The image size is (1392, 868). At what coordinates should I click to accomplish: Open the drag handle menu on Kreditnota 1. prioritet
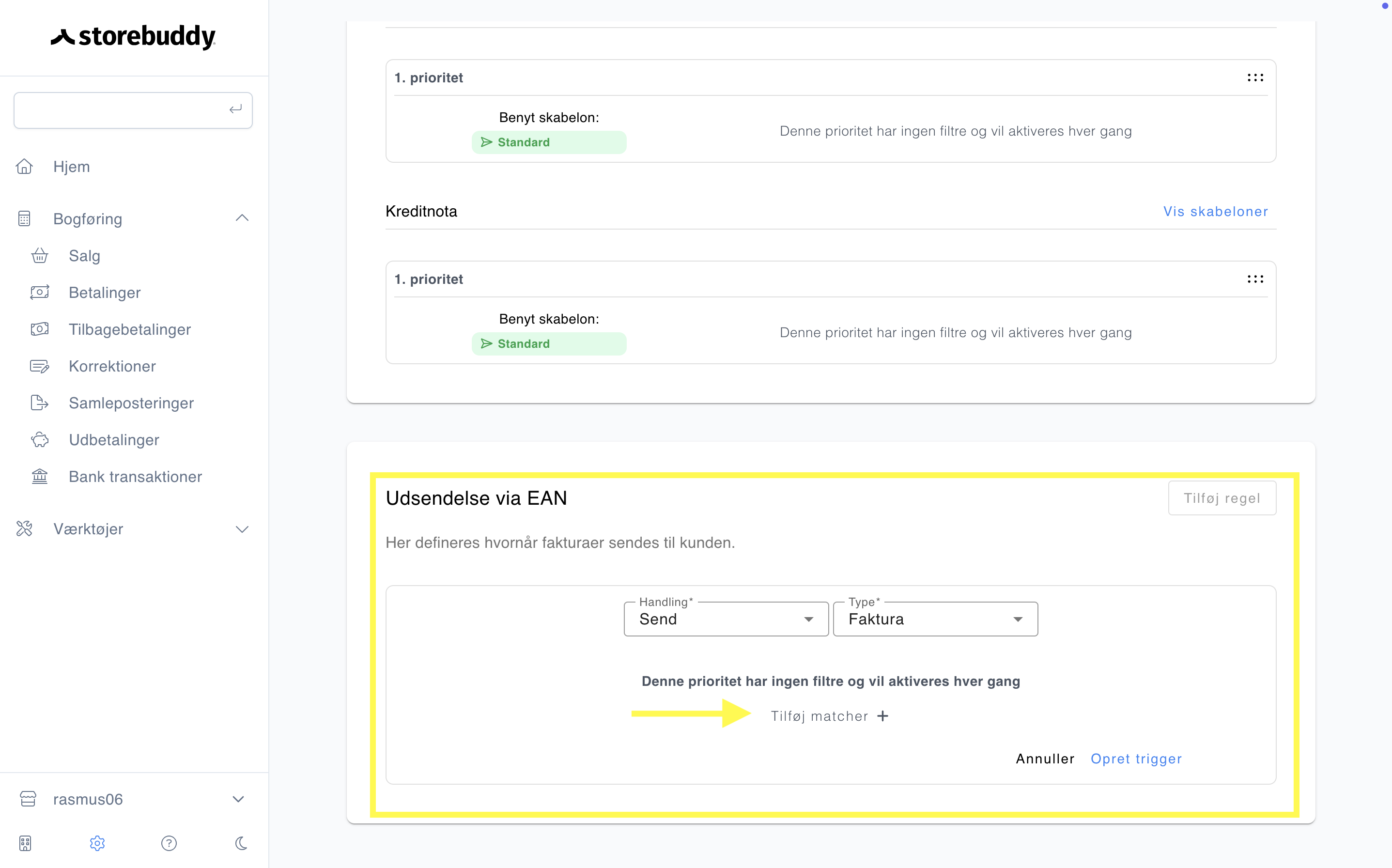1255,279
